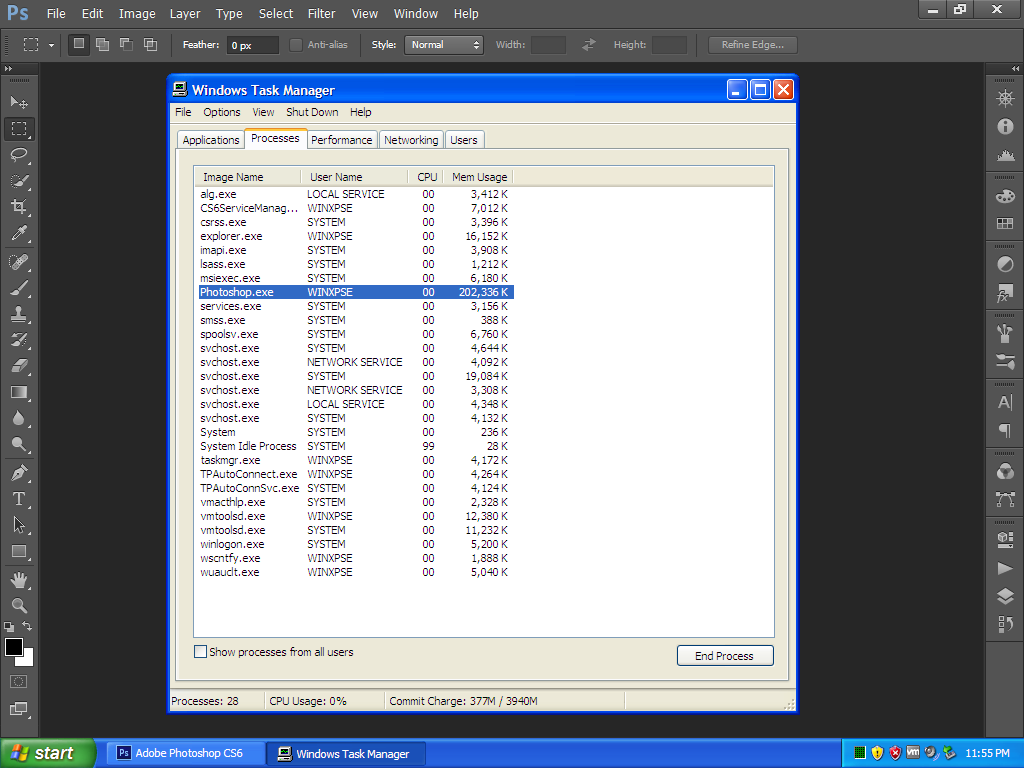Select the Path Selection tool
The width and height of the screenshot is (1024, 768).
(19, 525)
